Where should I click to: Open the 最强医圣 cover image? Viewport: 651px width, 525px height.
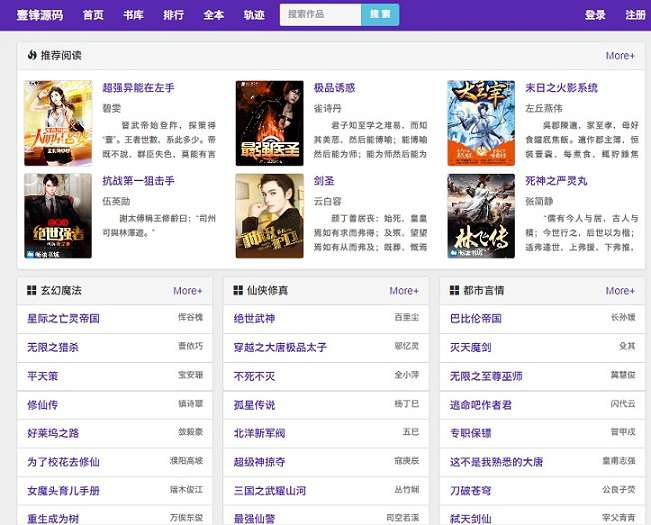point(269,123)
